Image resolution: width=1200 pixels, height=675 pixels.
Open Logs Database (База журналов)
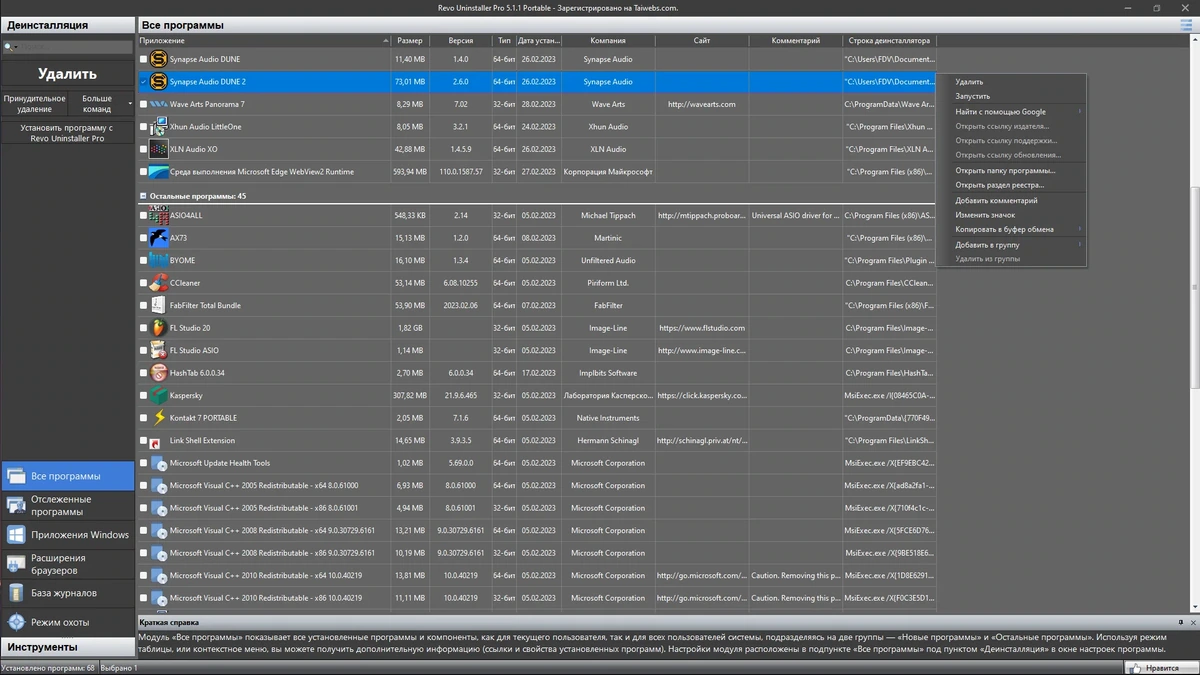(67, 593)
